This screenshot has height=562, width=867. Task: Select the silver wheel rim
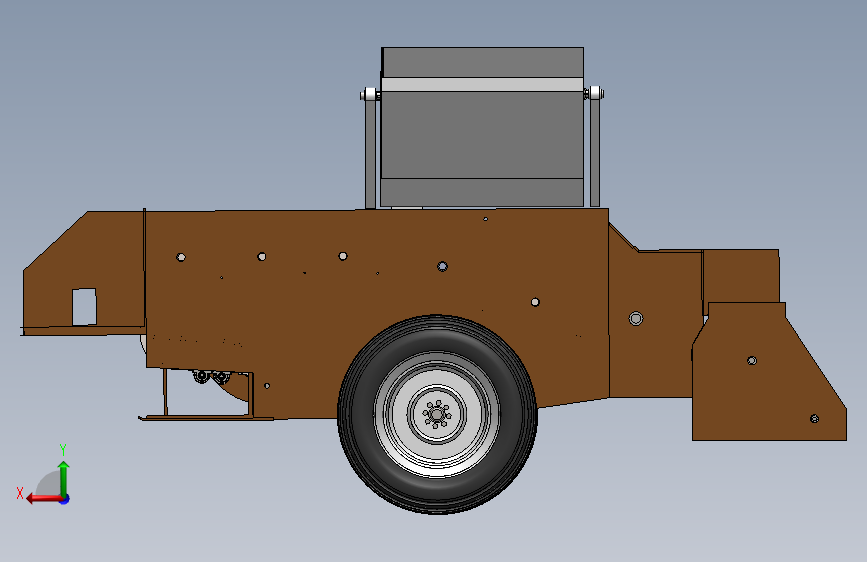tap(437, 414)
